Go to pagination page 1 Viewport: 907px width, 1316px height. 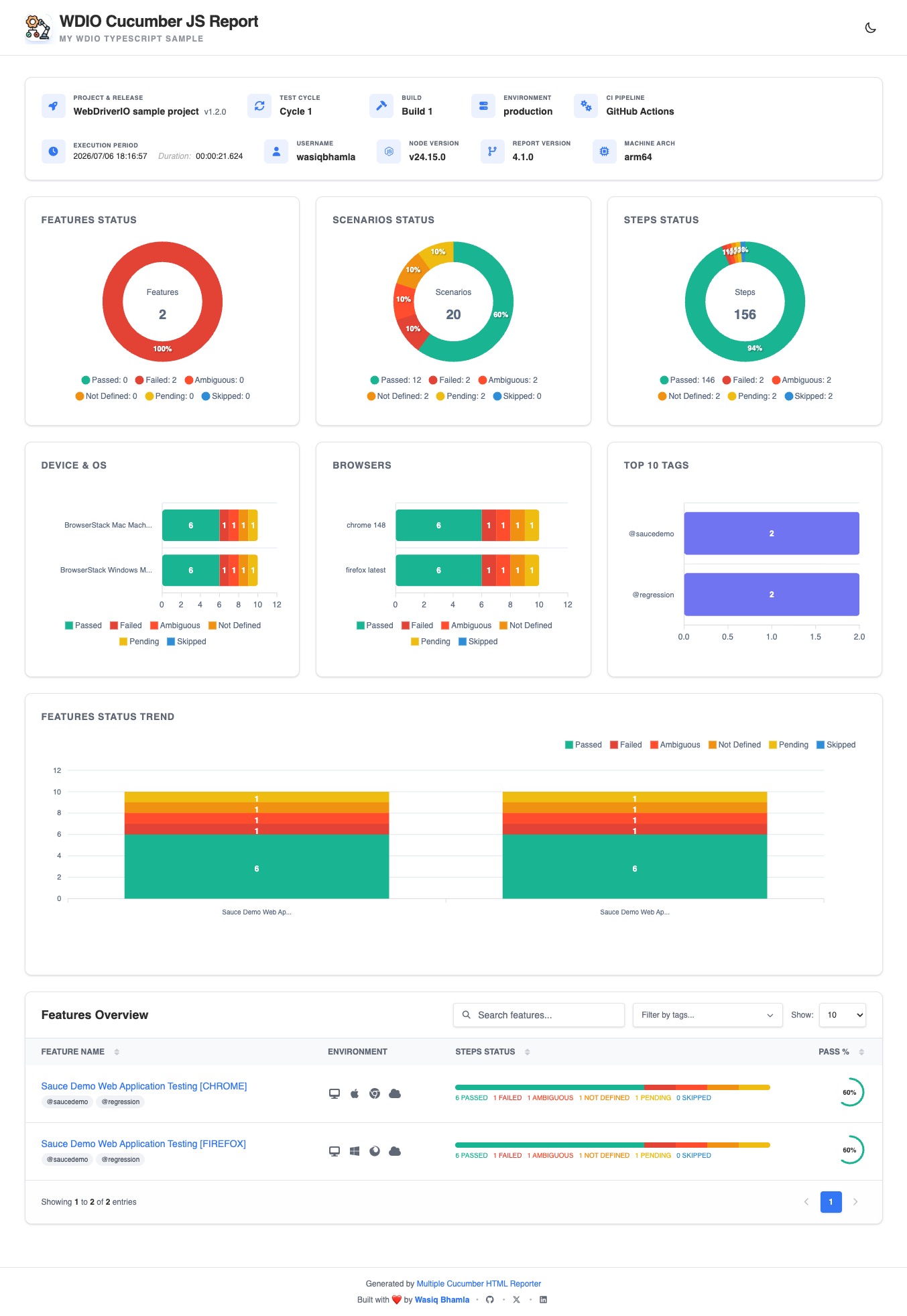(x=831, y=1201)
